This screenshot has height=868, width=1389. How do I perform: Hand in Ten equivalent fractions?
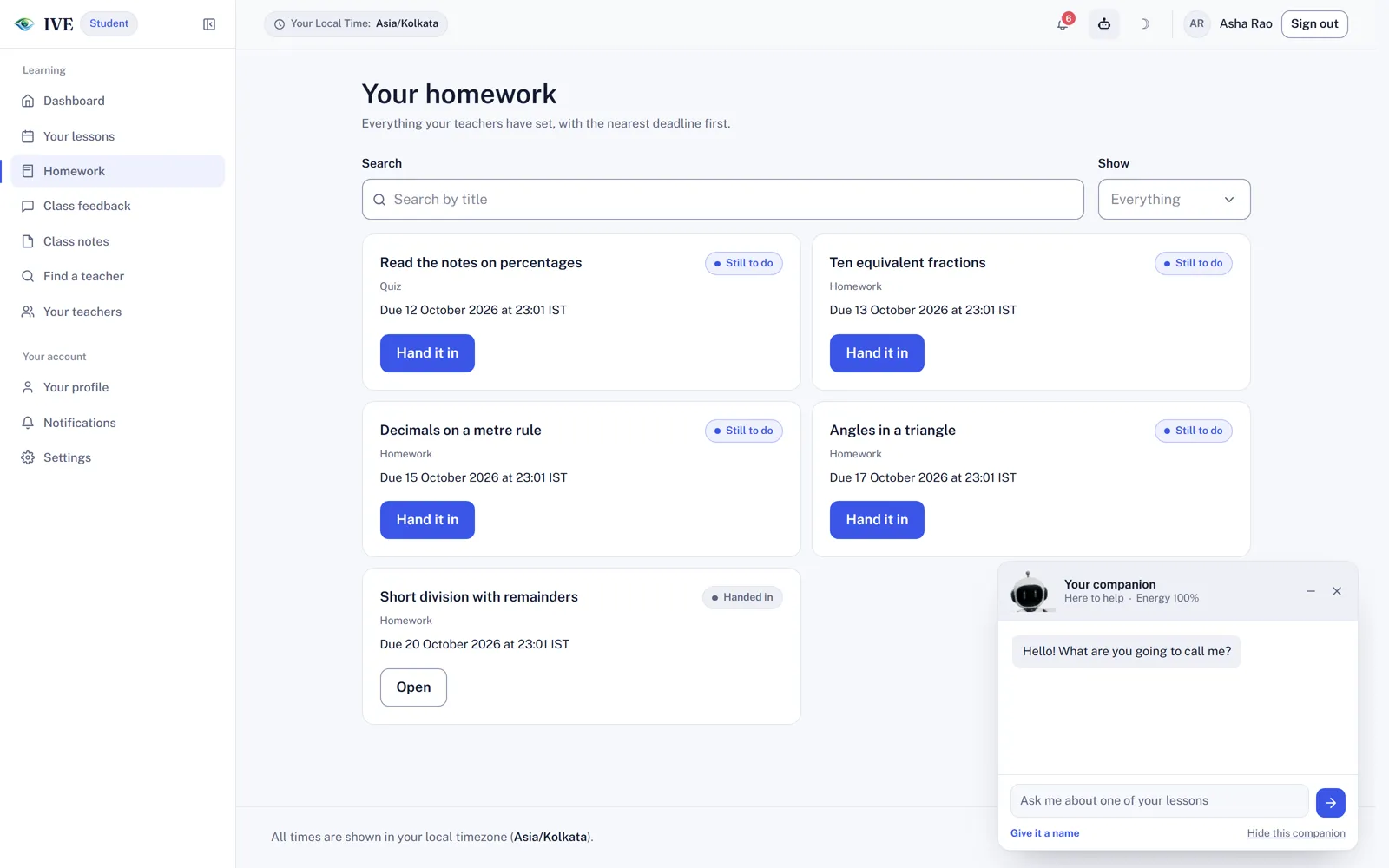(877, 353)
